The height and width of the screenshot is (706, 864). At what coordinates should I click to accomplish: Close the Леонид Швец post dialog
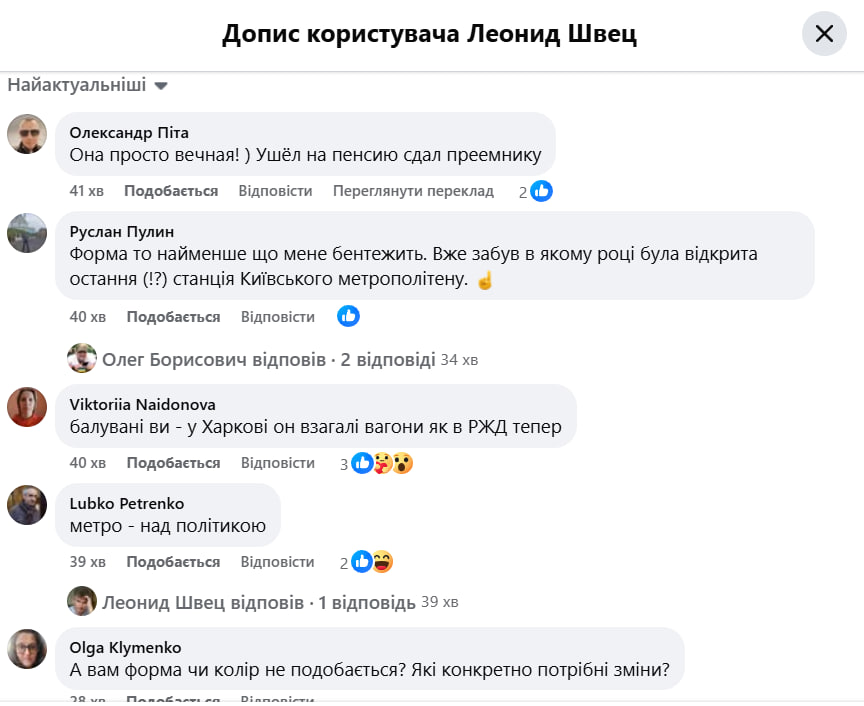pyautogui.click(x=824, y=34)
